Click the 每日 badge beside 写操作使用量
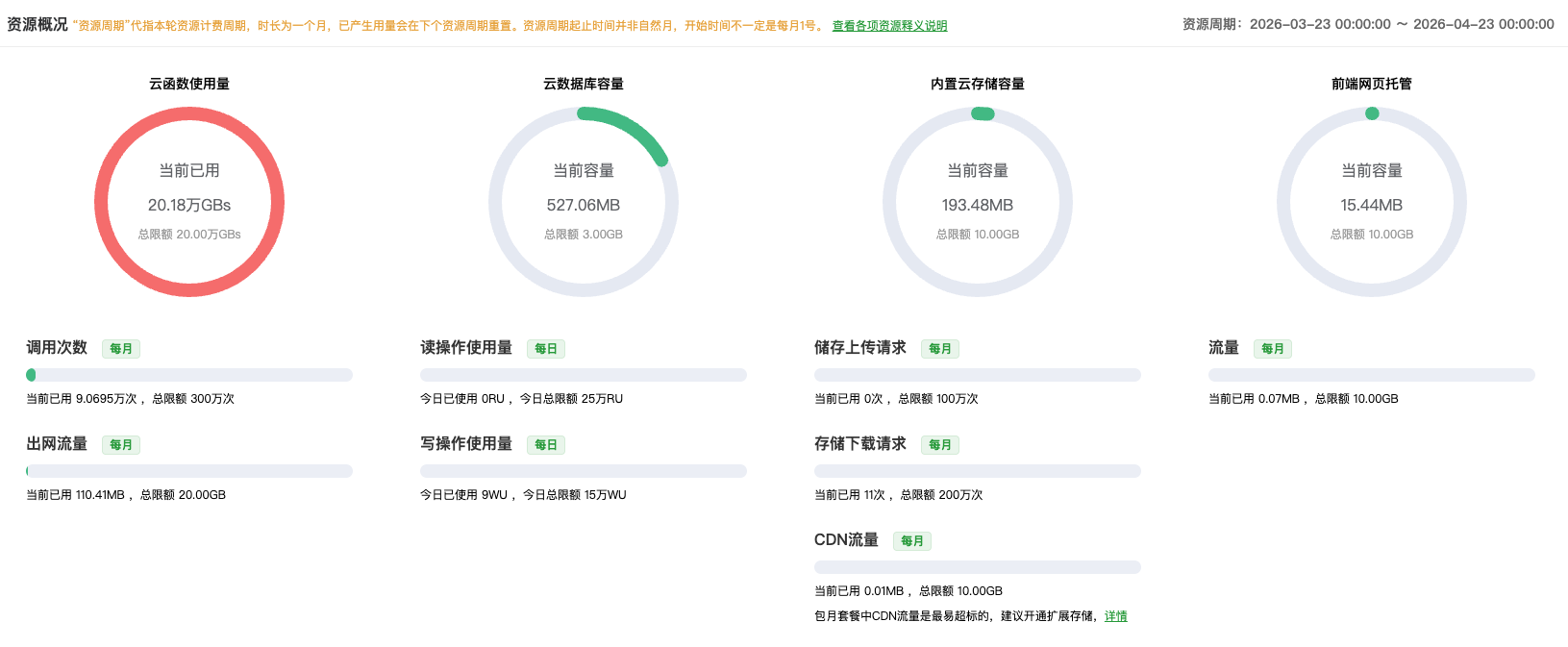The height and width of the screenshot is (647, 1568). (x=546, y=445)
